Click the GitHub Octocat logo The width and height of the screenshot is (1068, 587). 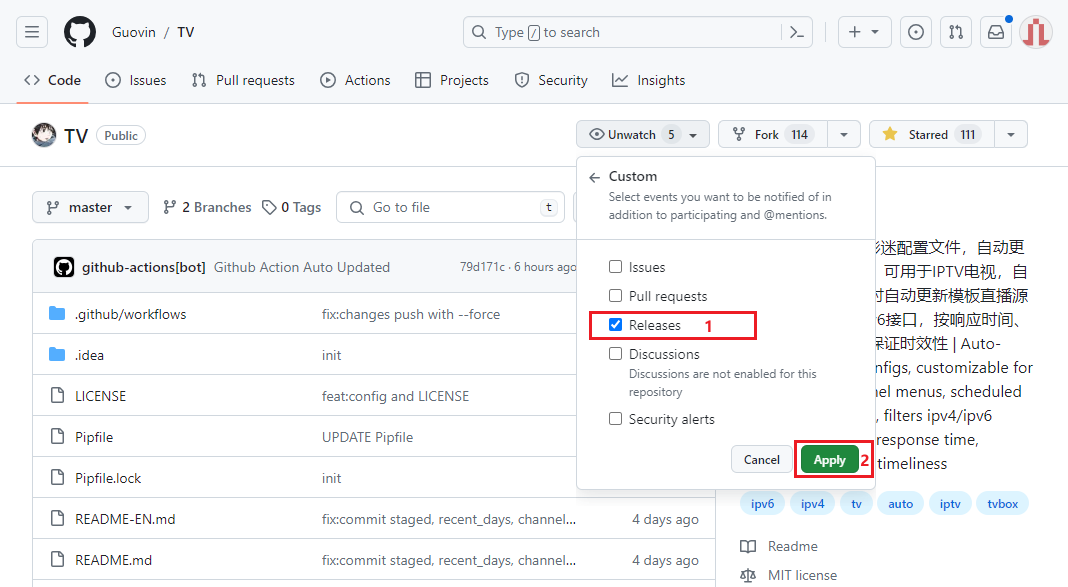(x=80, y=32)
